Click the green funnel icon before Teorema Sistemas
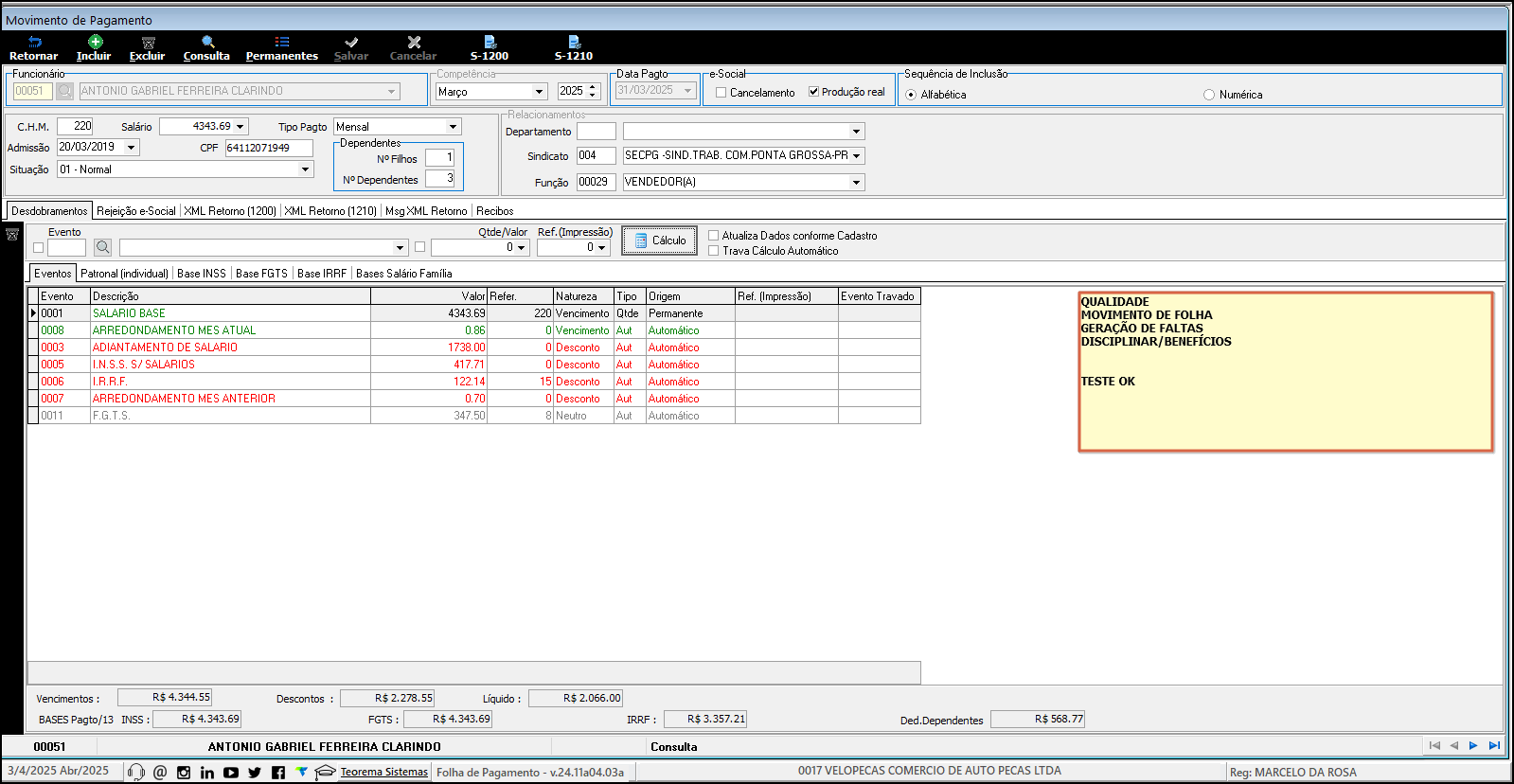Viewport: 1514px width, 784px height. pyautogui.click(x=301, y=772)
